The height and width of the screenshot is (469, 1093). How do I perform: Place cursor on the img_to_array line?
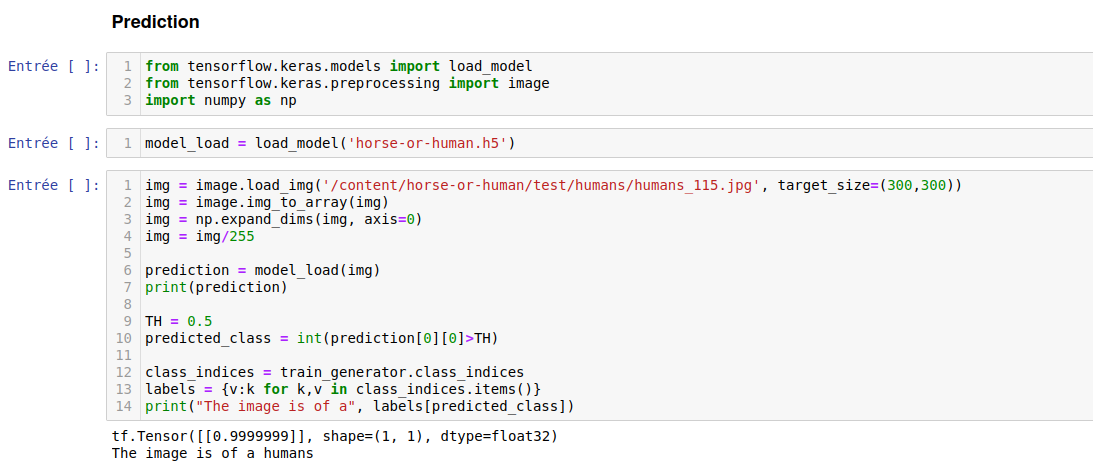tap(267, 202)
